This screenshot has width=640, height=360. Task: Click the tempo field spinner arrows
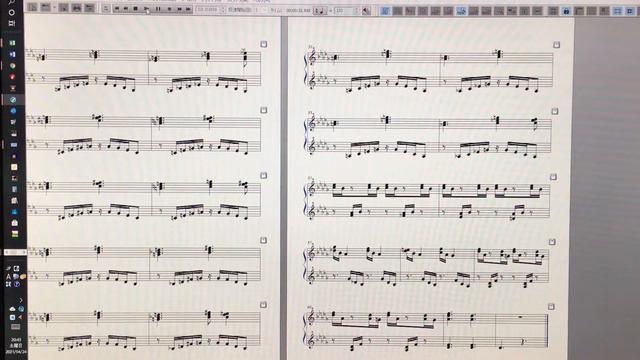[x=357, y=10]
